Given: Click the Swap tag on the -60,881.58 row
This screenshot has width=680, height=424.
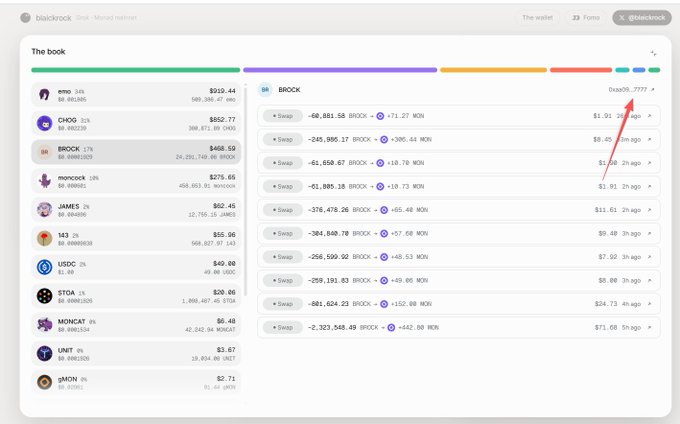Looking at the screenshot, I should pyautogui.click(x=283, y=116).
